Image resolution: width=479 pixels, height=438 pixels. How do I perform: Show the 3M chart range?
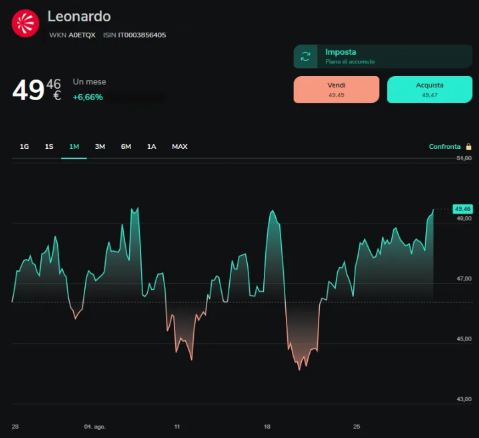coord(100,147)
